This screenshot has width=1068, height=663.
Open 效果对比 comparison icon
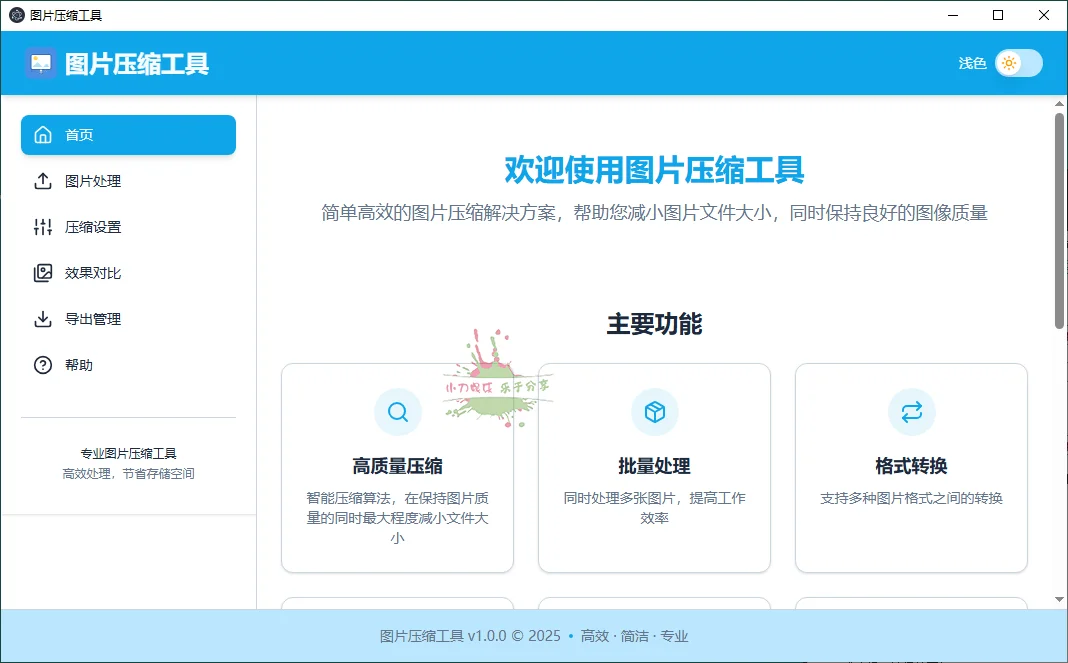pyautogui.click(x=42, y=272)
